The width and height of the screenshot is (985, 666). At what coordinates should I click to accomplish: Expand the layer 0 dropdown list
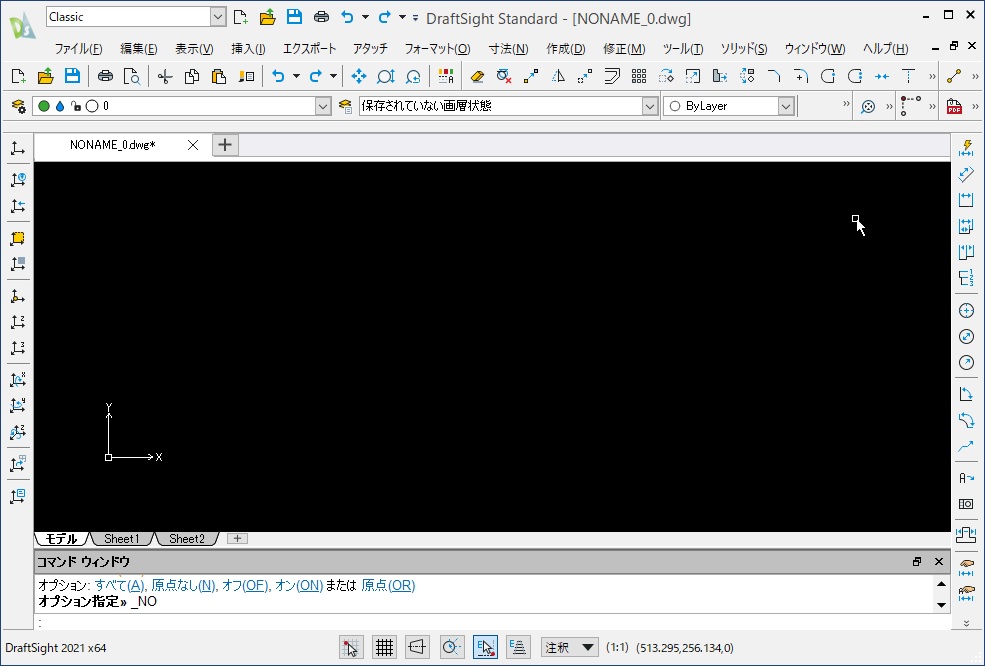click(323, 106)
